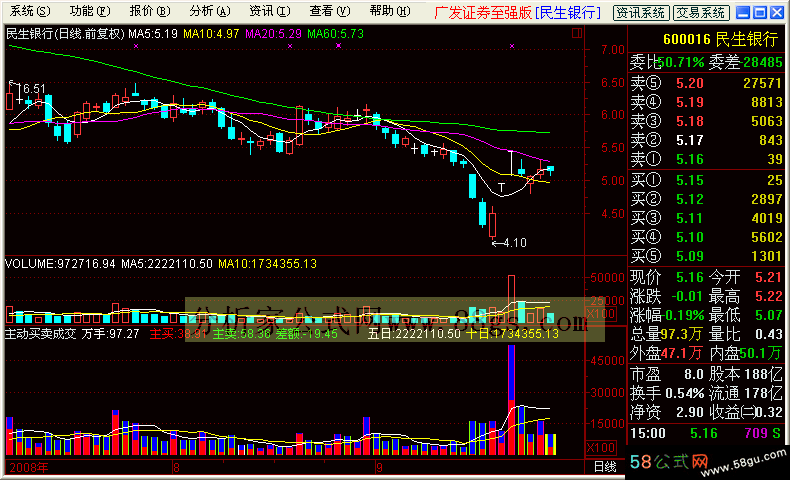Click the 卖⑤ price 5.20 row

coord(706,83)
